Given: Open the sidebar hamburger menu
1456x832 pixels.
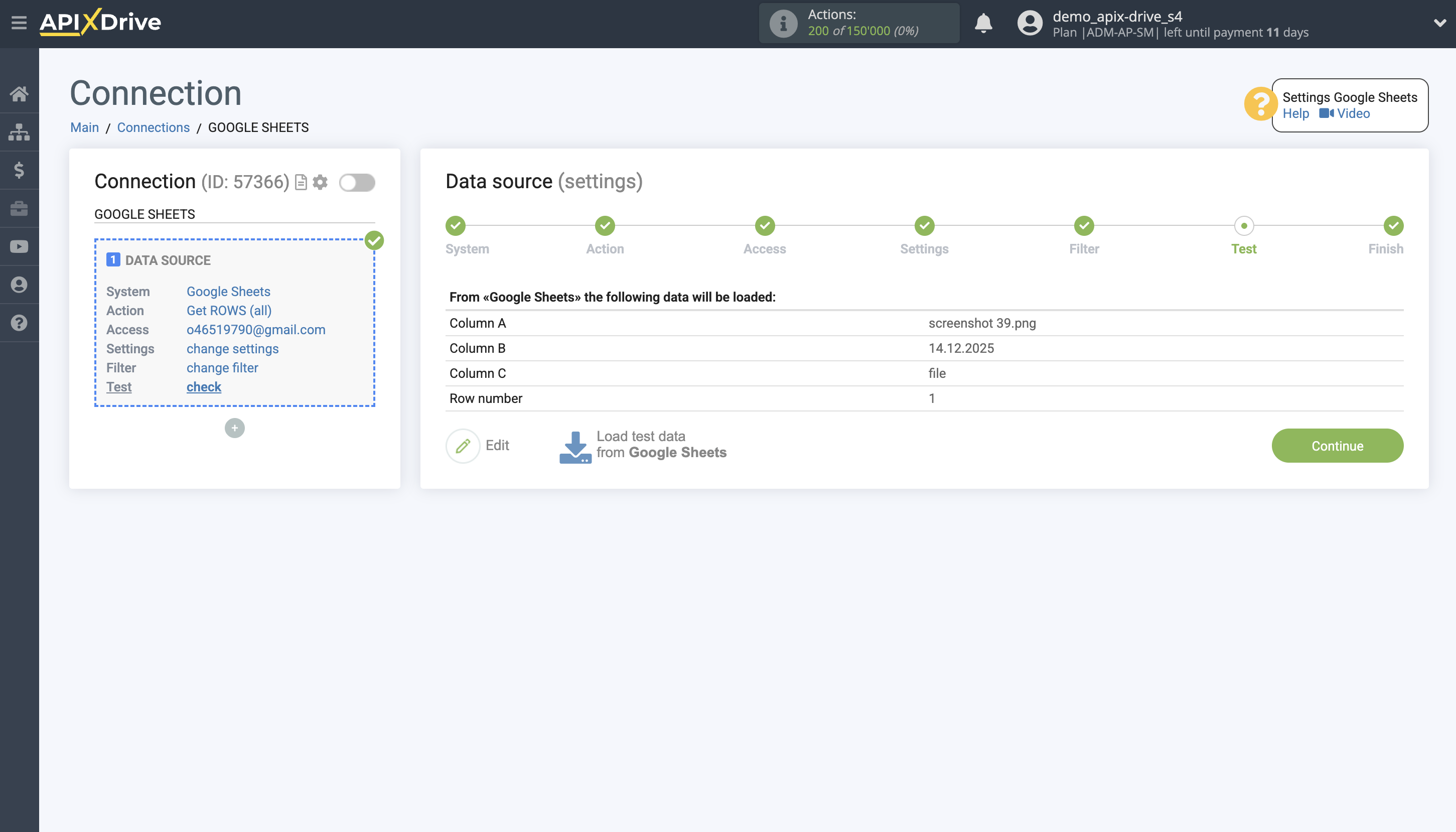Looking at the screenshot, I should [19, 22].
